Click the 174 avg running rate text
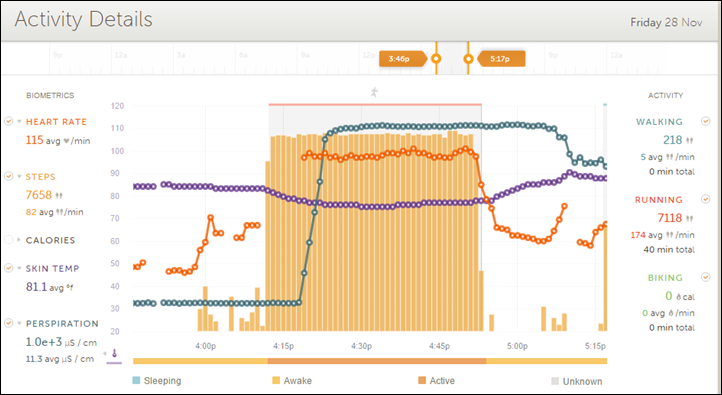Image resolution: width=722 pixels, height=395 pixels. (662, 235)
